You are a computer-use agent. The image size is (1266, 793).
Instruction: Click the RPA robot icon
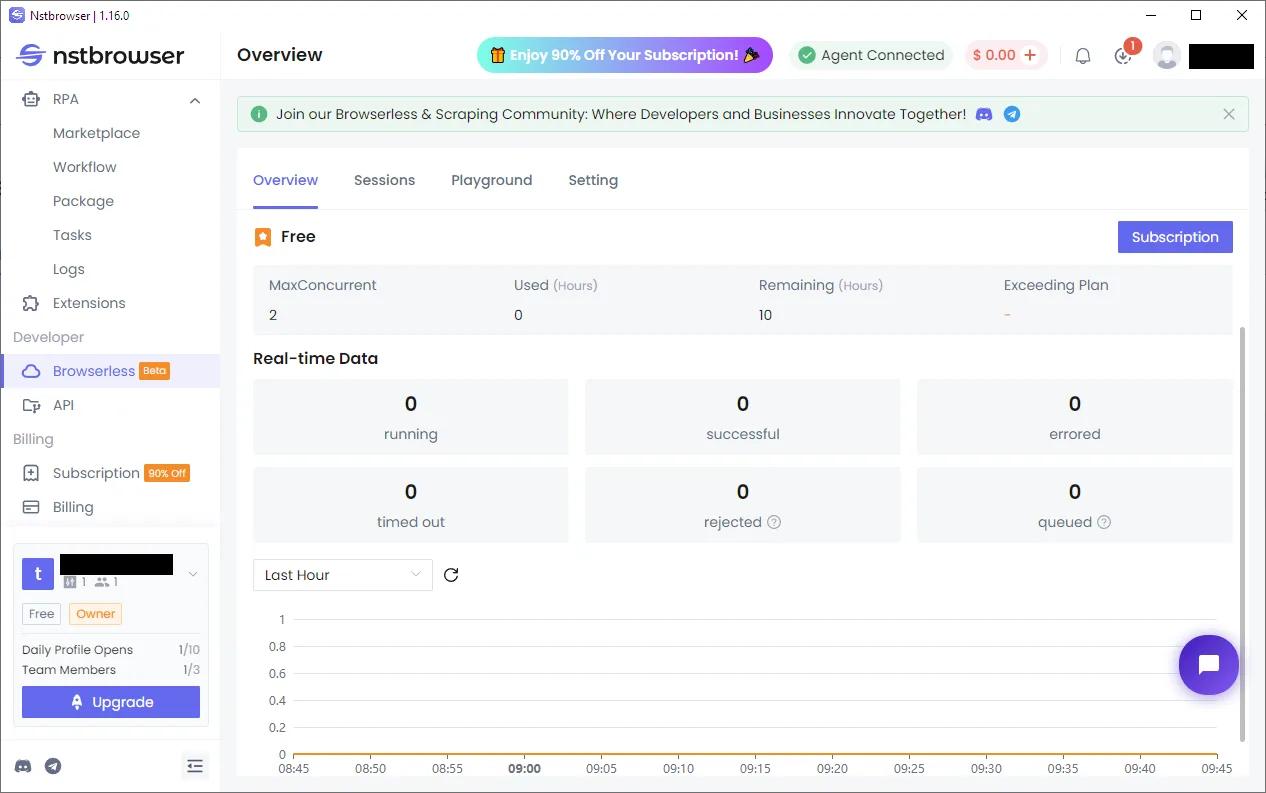click(x=31, y=99)
